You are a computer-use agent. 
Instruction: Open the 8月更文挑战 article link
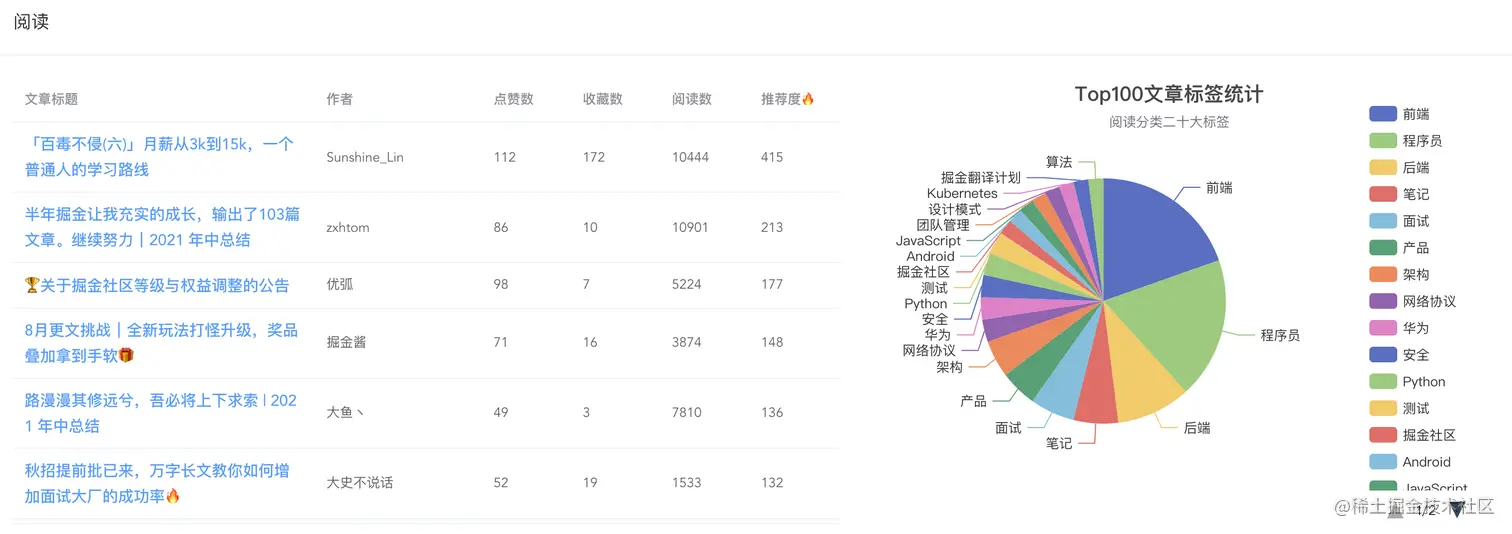[x=161, y=342]
